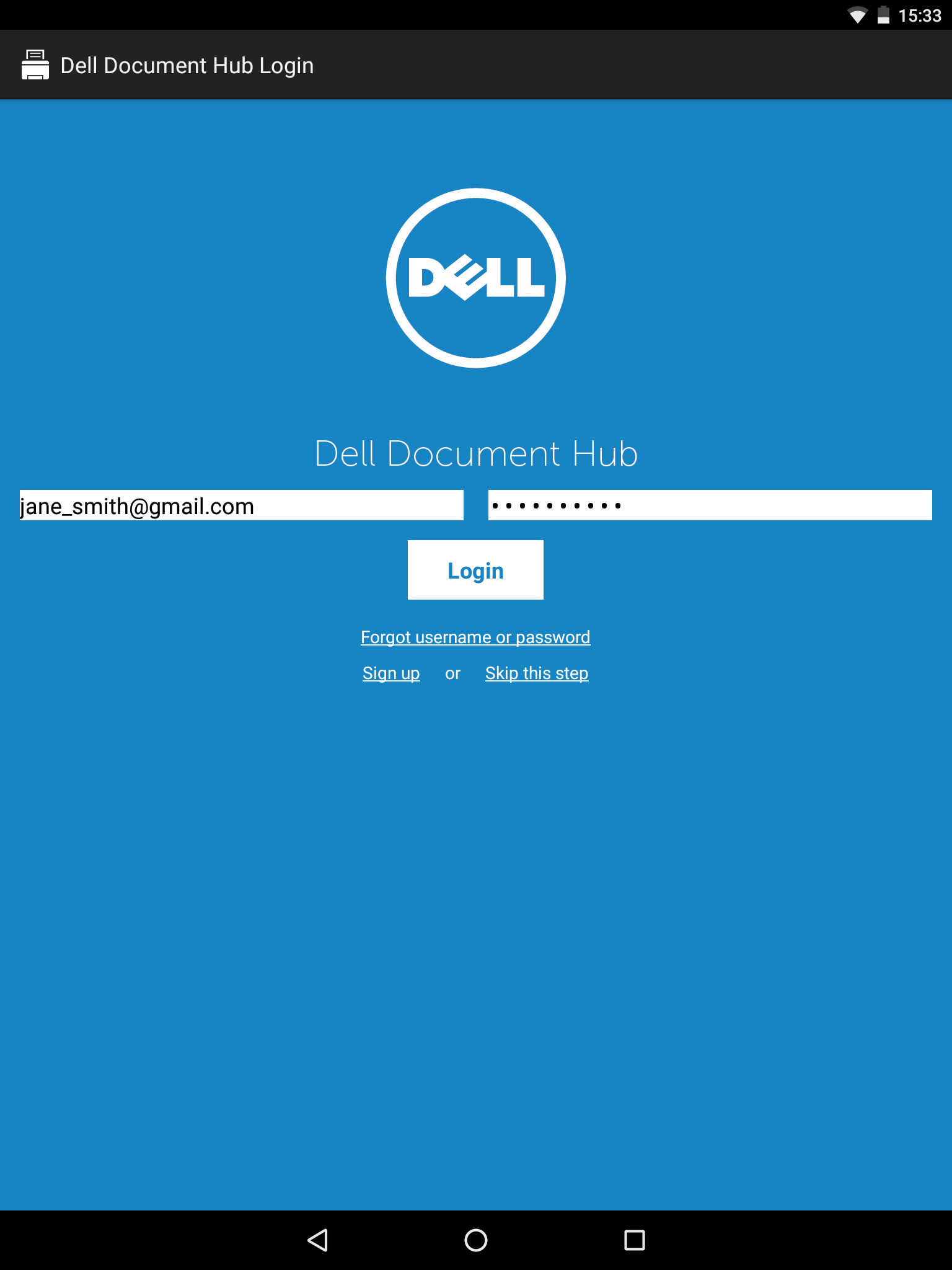
Task: Tap the empty left part of status bar
Action: pyautogui.click(x=372, y=15)
